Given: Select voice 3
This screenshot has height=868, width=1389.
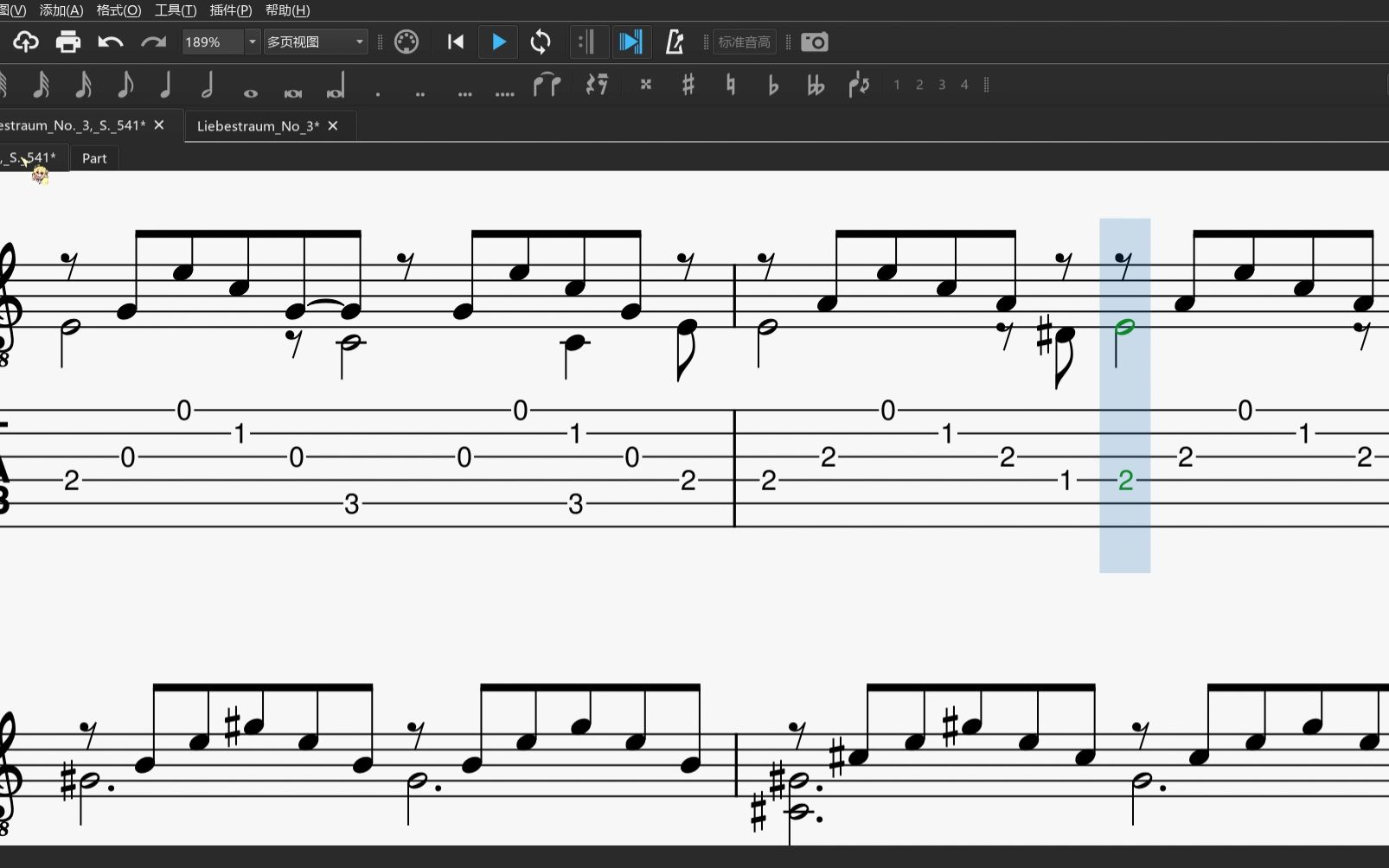Looking at the screenshot, I should click(x=942, y=85).
